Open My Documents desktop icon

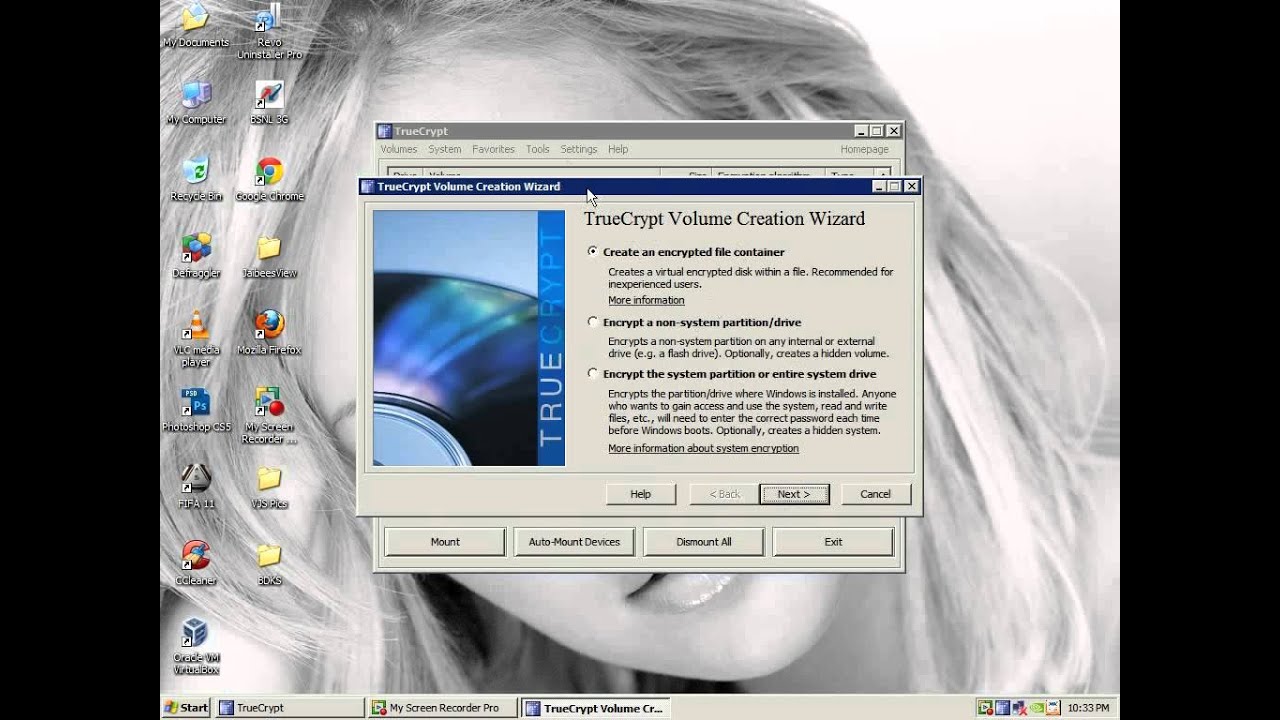click(x=196, y=24)
